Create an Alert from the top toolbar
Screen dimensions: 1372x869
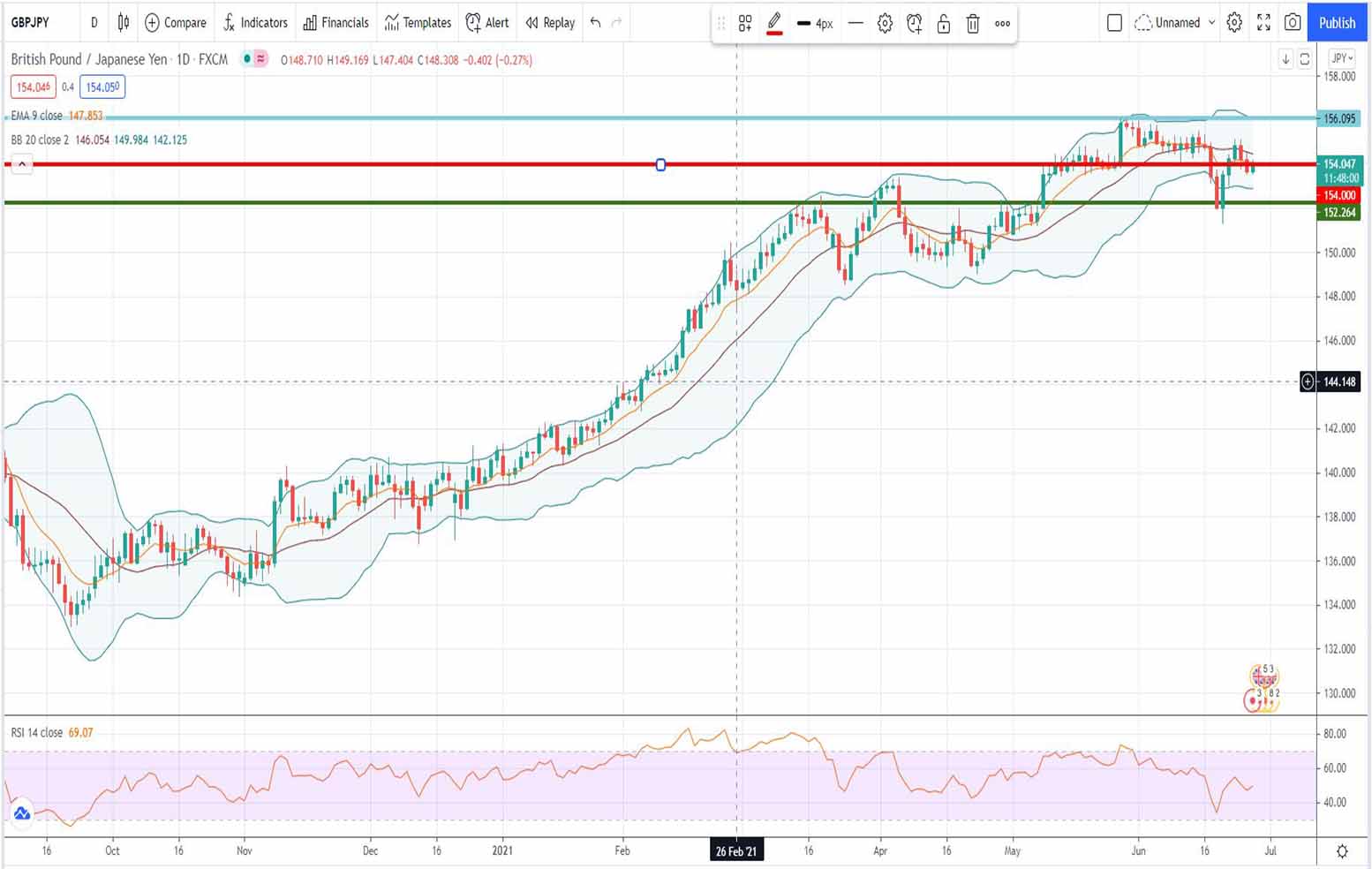[x=487, y=22]
